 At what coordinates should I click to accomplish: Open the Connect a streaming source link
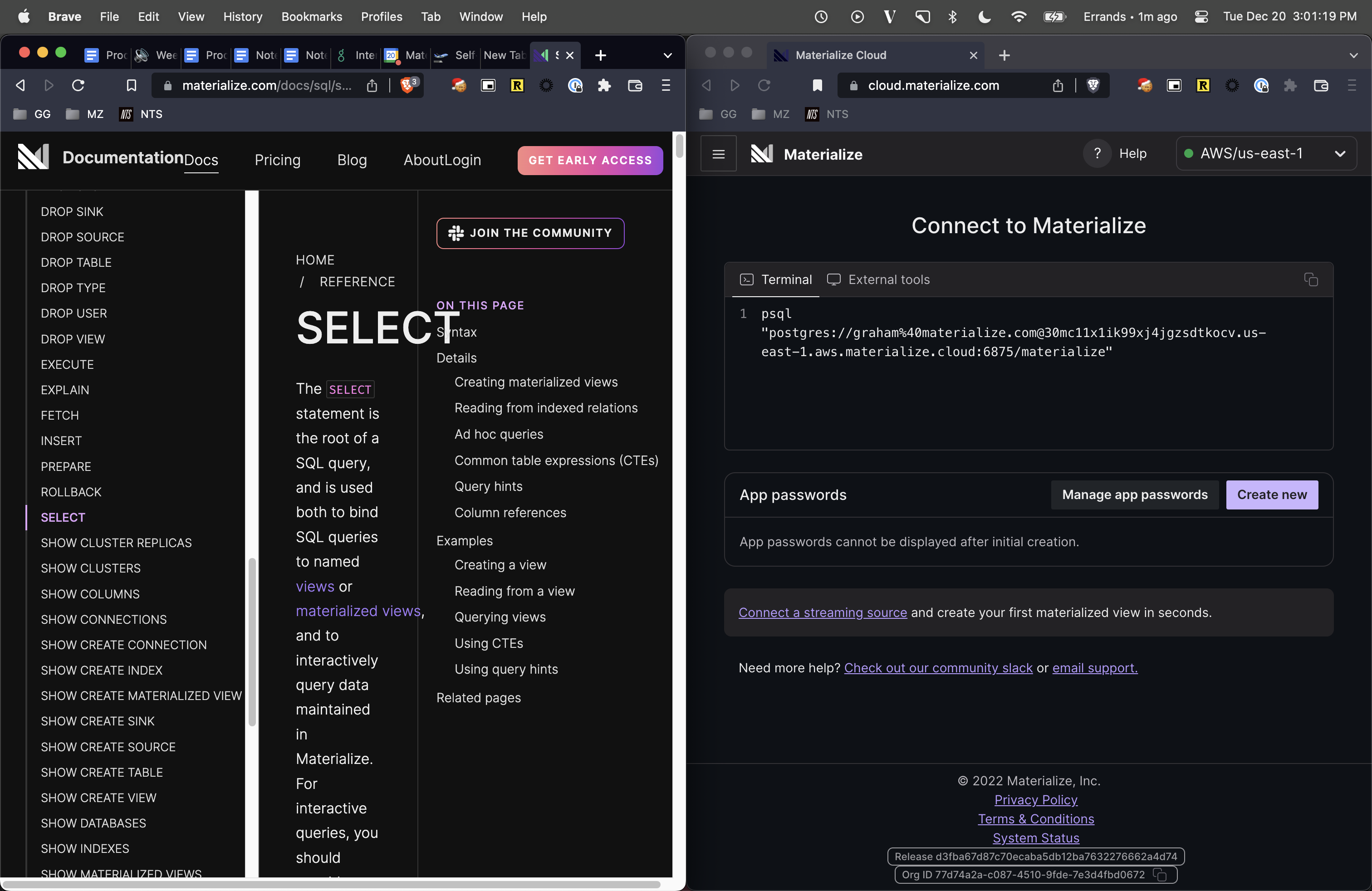(823, 612)
